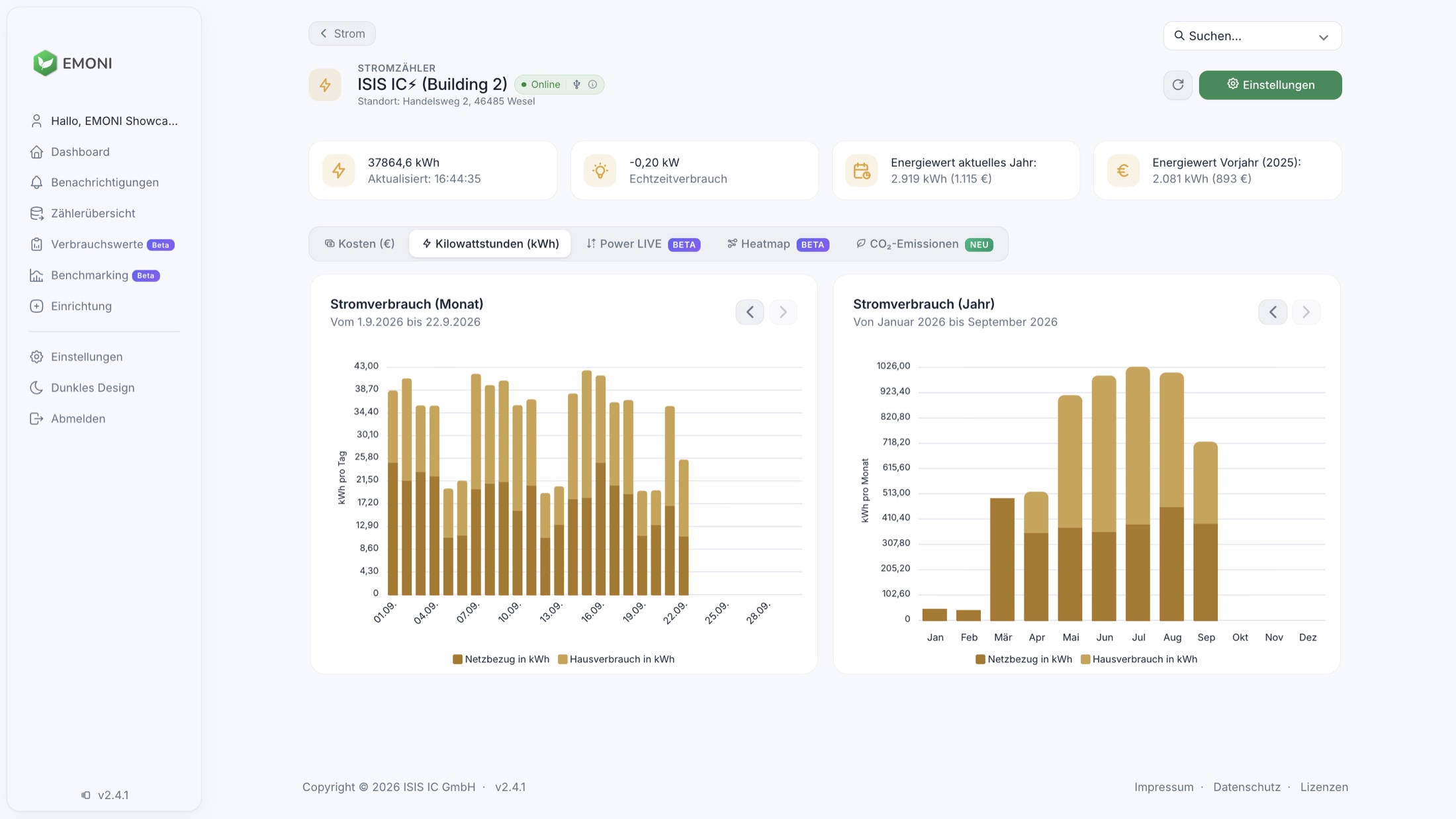Select Kilowattstunden (kWh) tab

(490, 244)
